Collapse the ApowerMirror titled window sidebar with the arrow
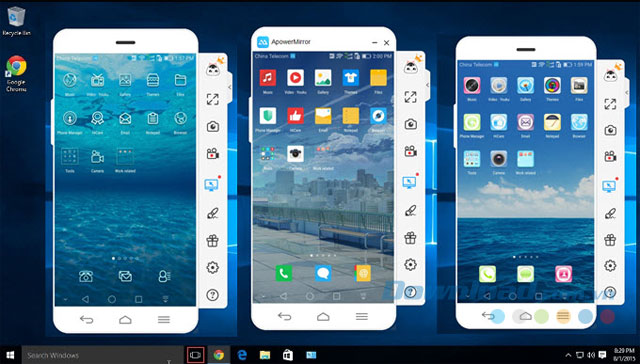 [427, 85]
